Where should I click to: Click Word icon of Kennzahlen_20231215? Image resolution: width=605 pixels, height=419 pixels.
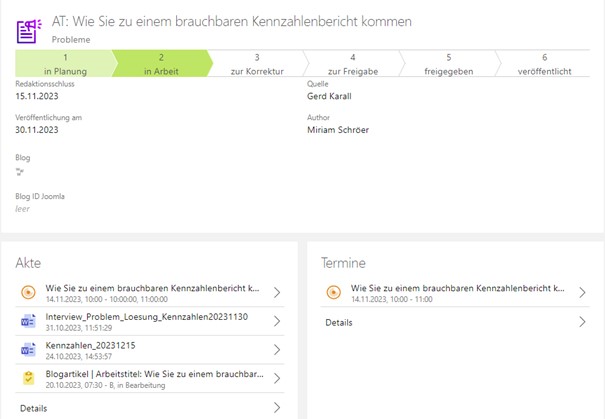(28, 350)
